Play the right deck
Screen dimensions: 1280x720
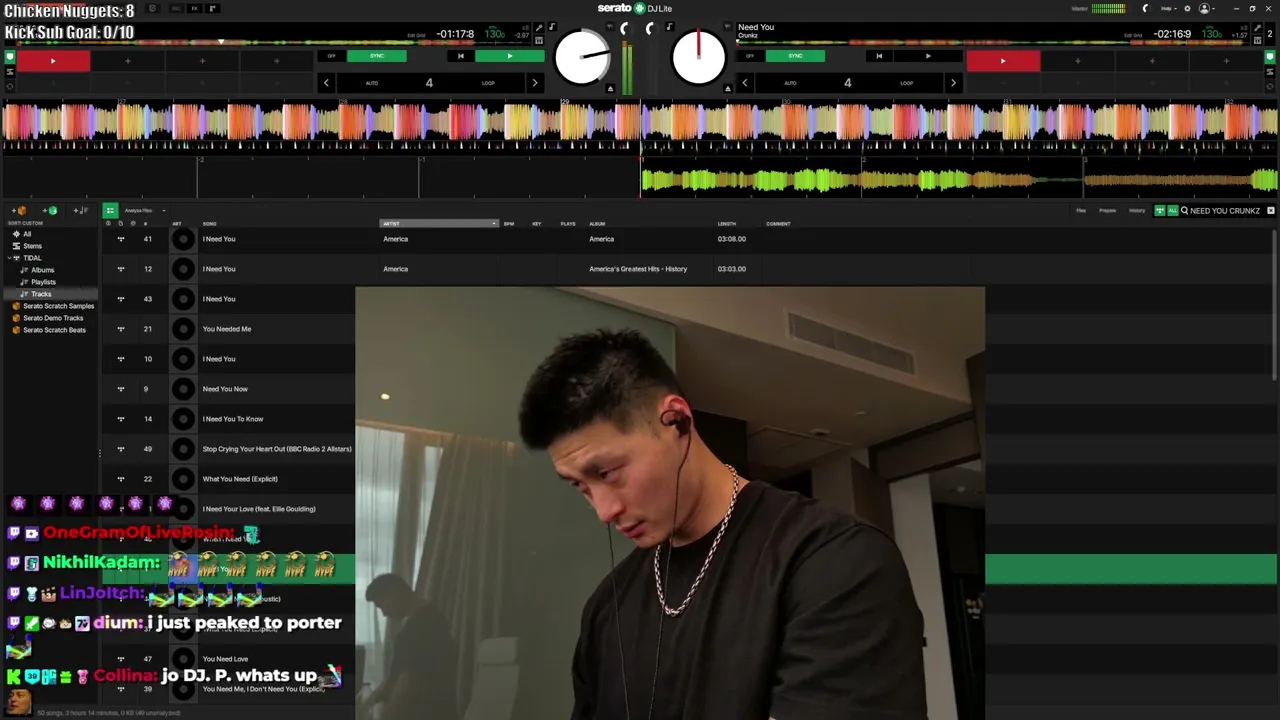(927, 56)
